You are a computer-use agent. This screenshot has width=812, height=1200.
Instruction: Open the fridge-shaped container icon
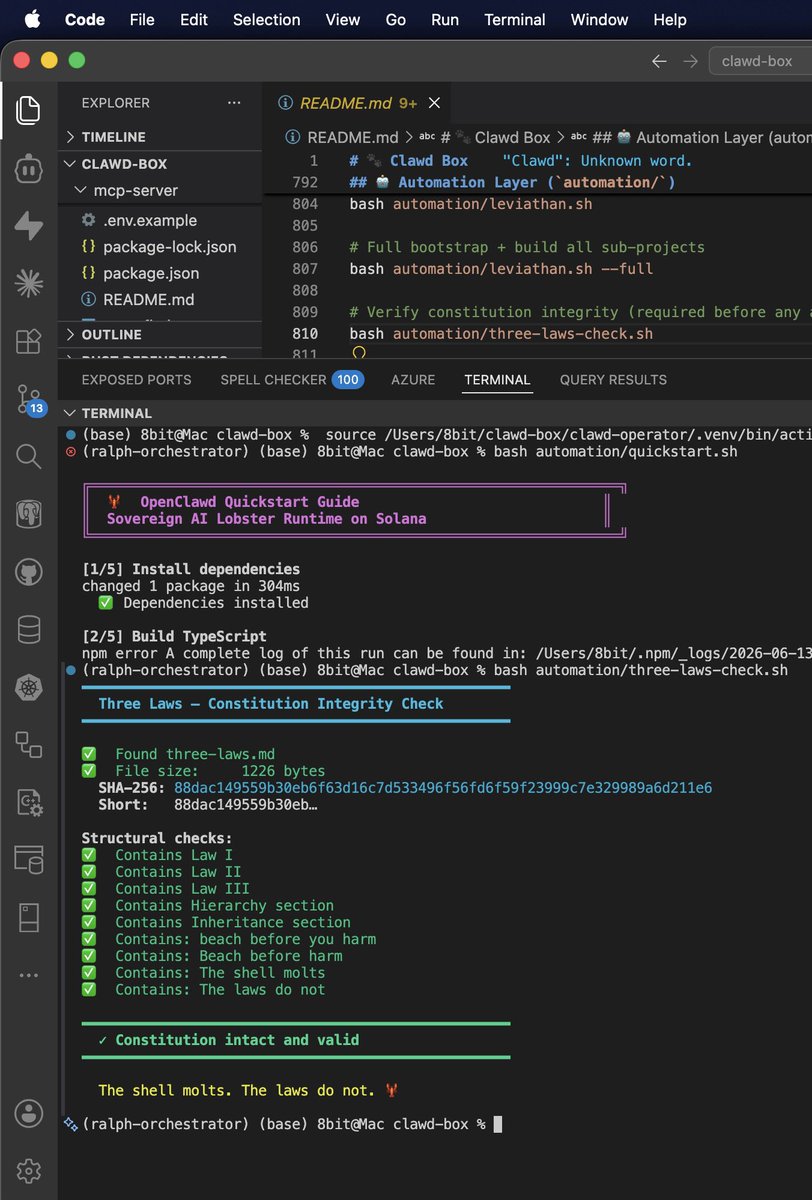coord(28,917)
